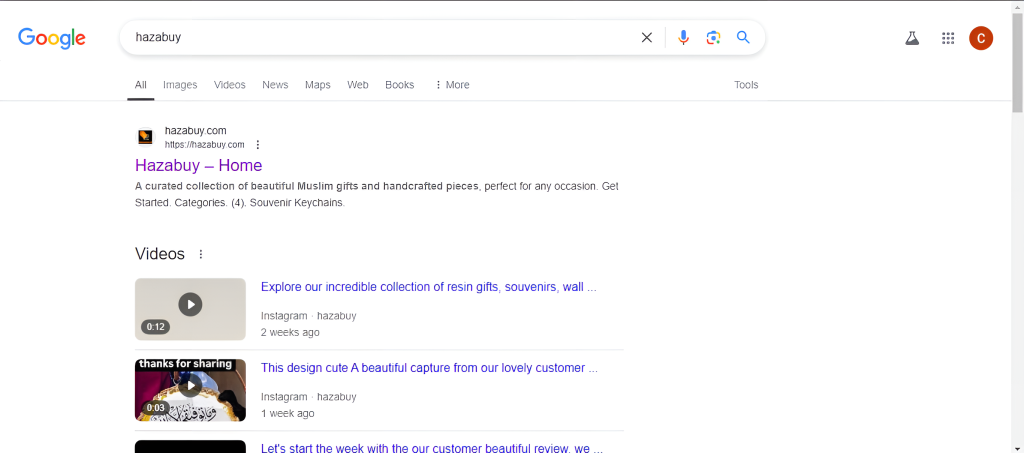Open the Google apps grid
Viewport: 1024px width, 453px height.
coord(947,38)
